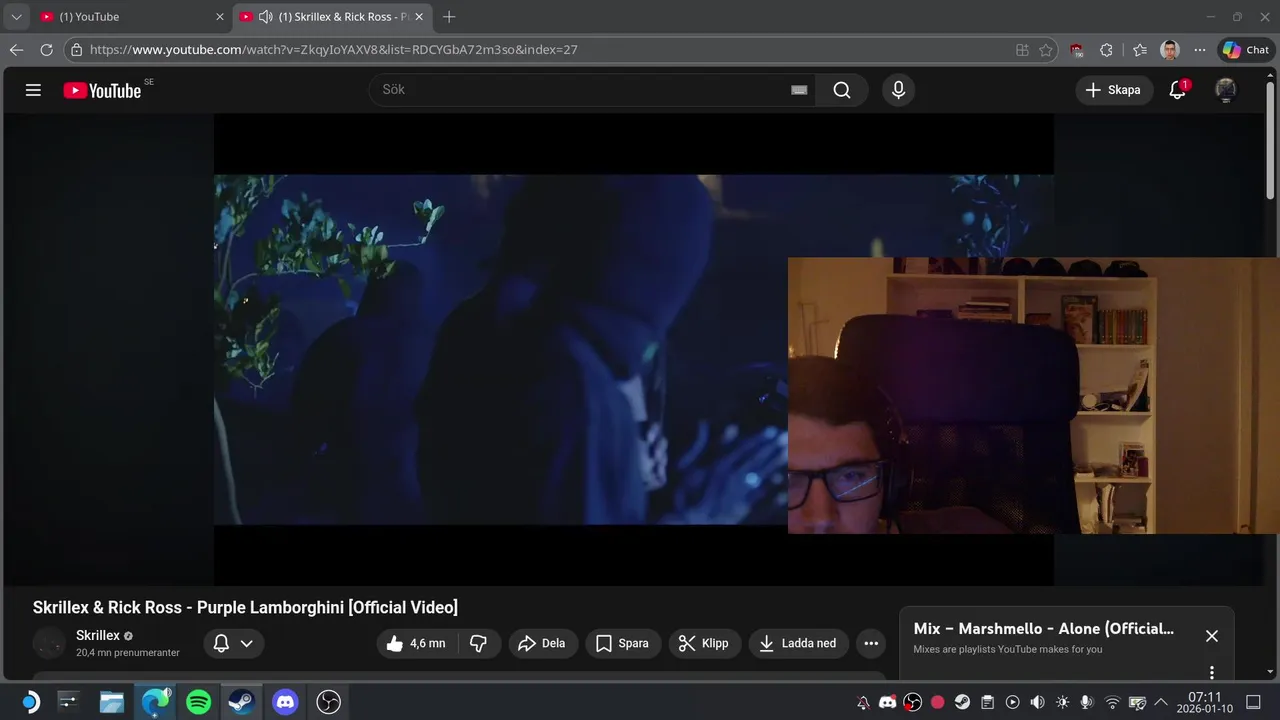Open browser profile picture menu

1170,50
